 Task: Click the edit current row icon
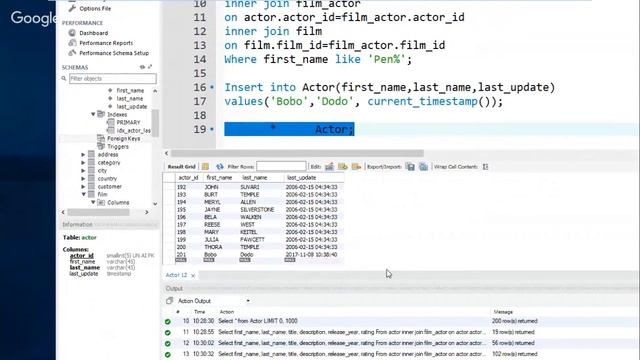329,167
